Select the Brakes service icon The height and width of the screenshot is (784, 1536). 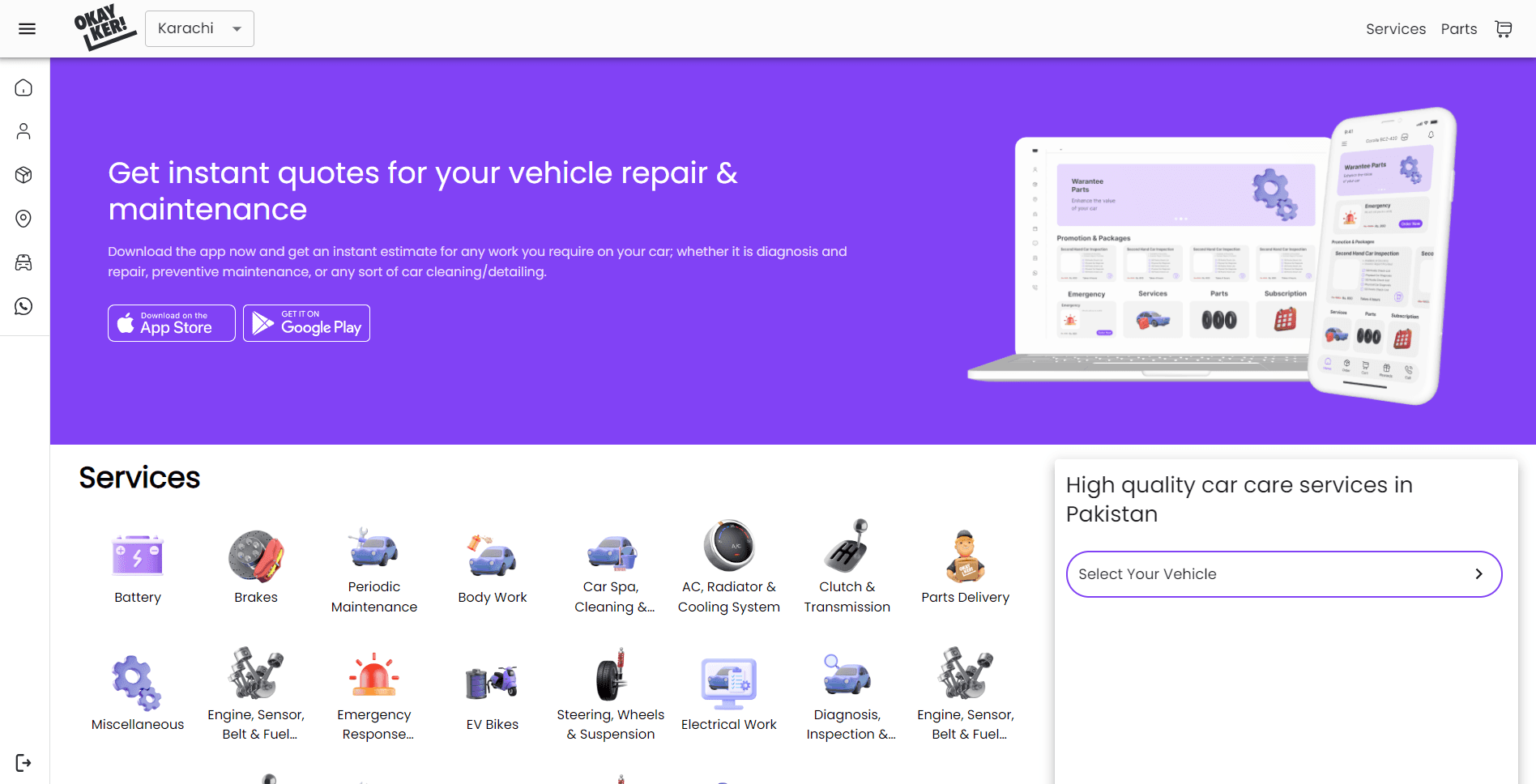tap(256, 556)
